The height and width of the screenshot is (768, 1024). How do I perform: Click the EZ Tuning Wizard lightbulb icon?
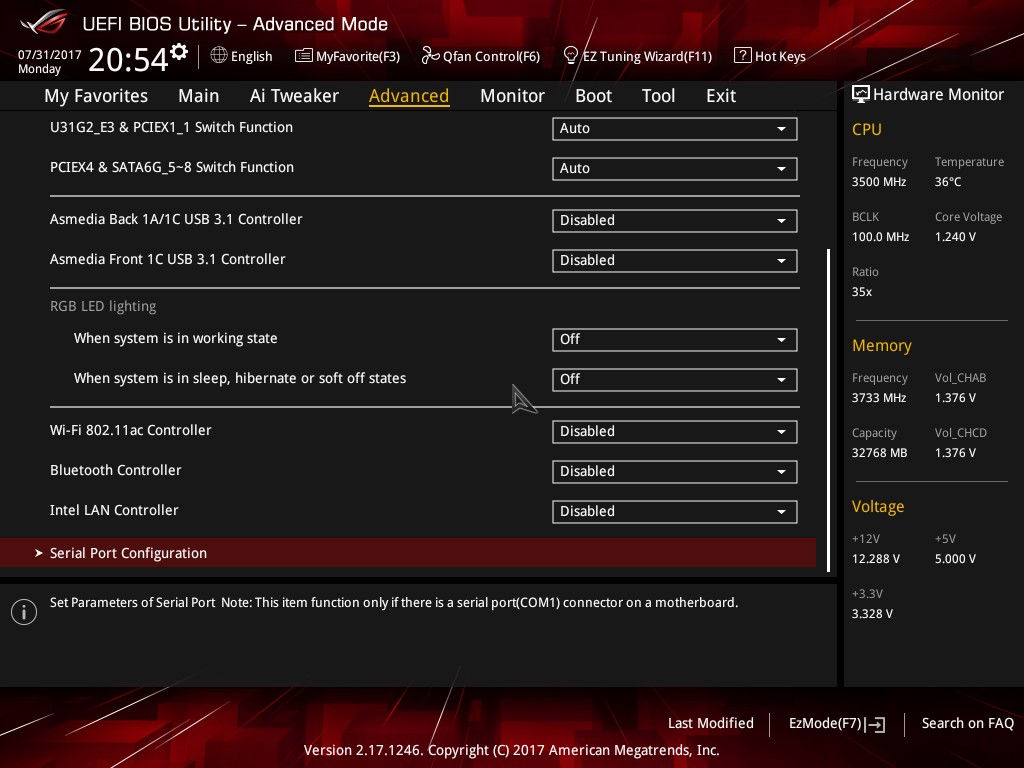click(x=570, y=56)
